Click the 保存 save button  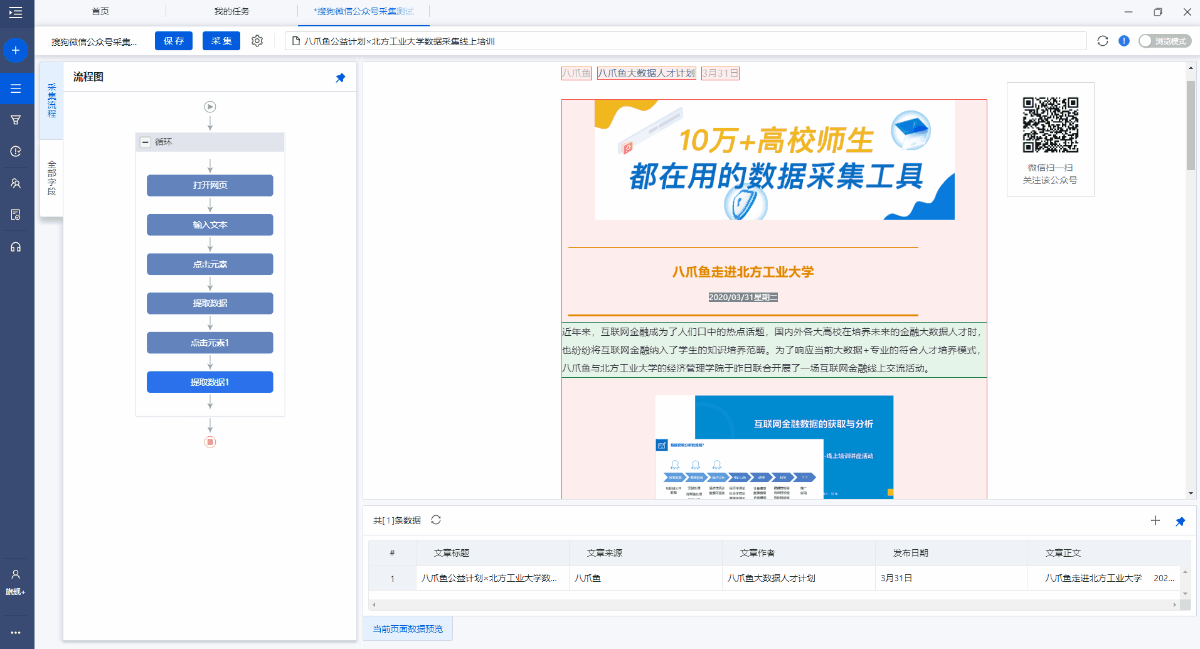[x=174, y=41]
